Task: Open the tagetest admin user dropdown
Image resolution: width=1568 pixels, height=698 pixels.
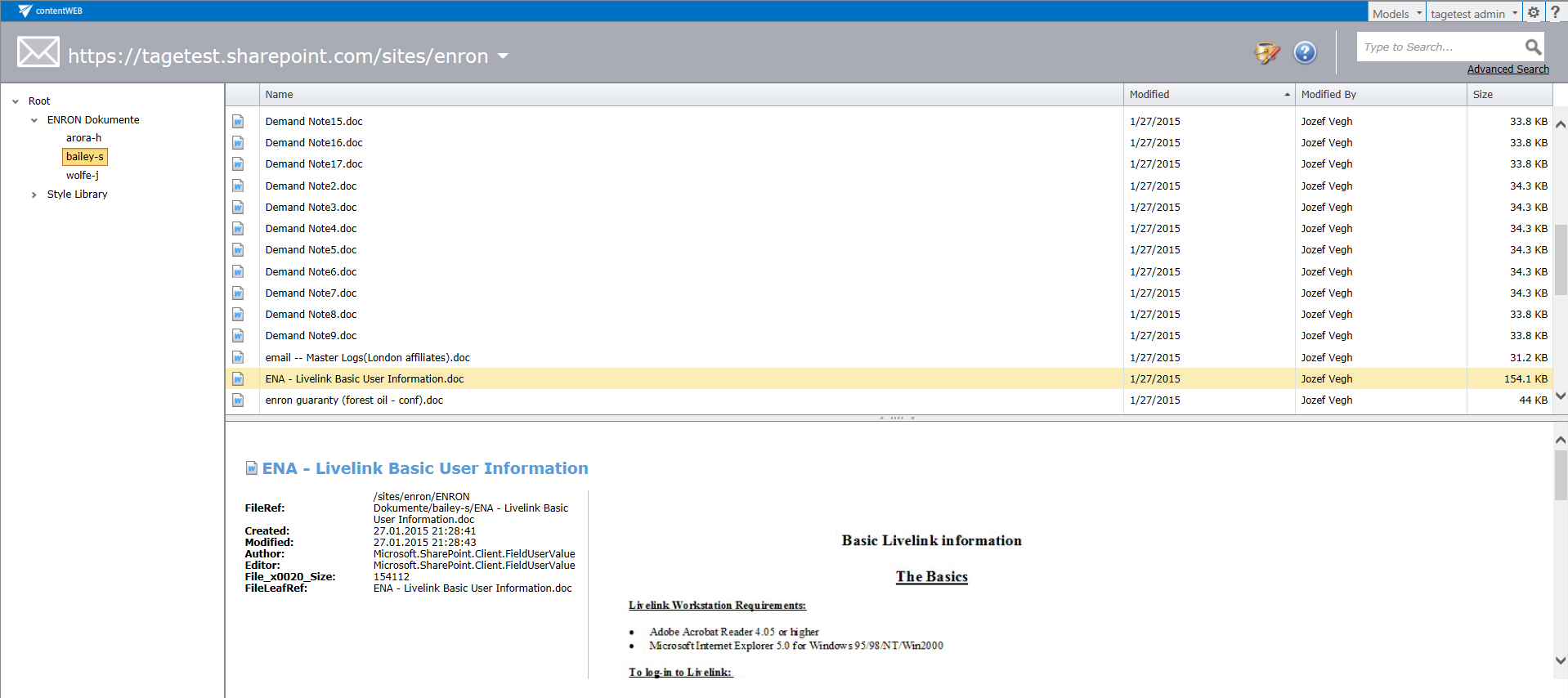Action: tap(1474, 13)
